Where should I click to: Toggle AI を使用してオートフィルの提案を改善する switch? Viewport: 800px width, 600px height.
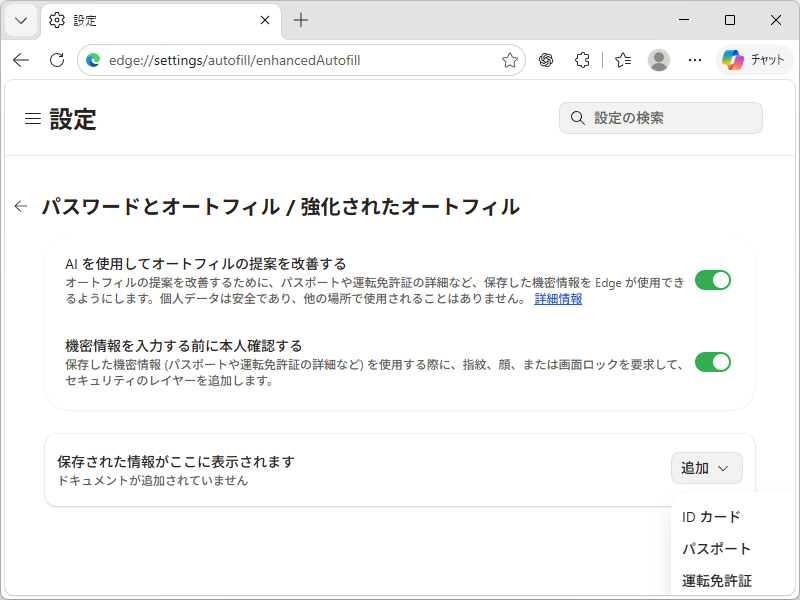(x=713, y=280)
